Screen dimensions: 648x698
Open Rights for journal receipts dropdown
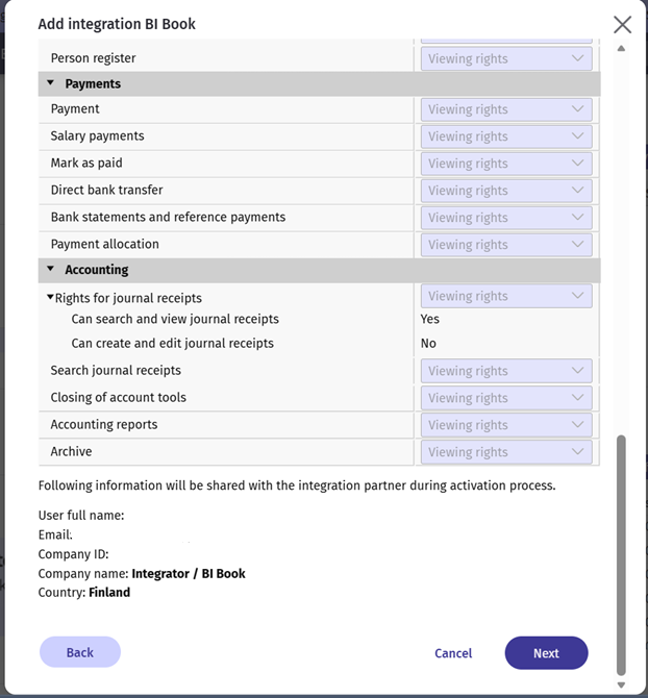(506, 296)
